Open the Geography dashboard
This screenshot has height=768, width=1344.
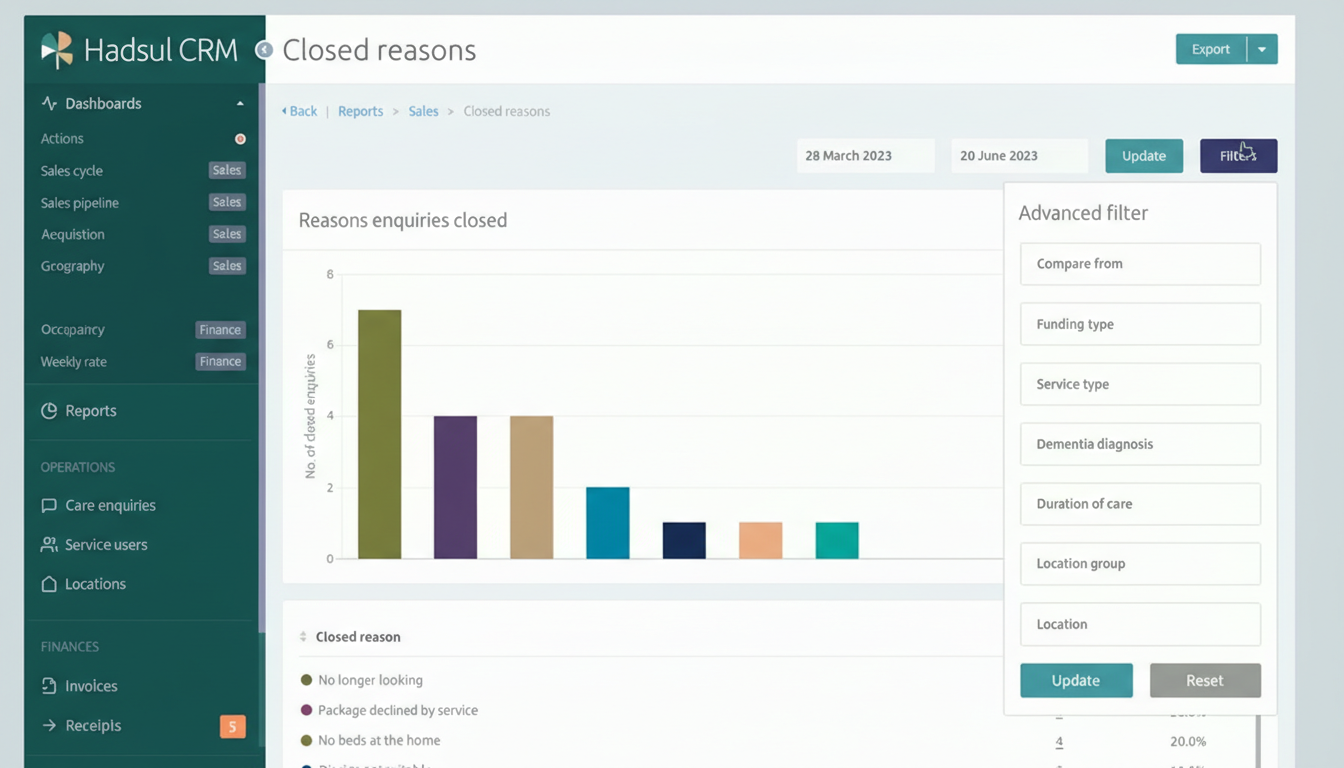tap(73, 266)
